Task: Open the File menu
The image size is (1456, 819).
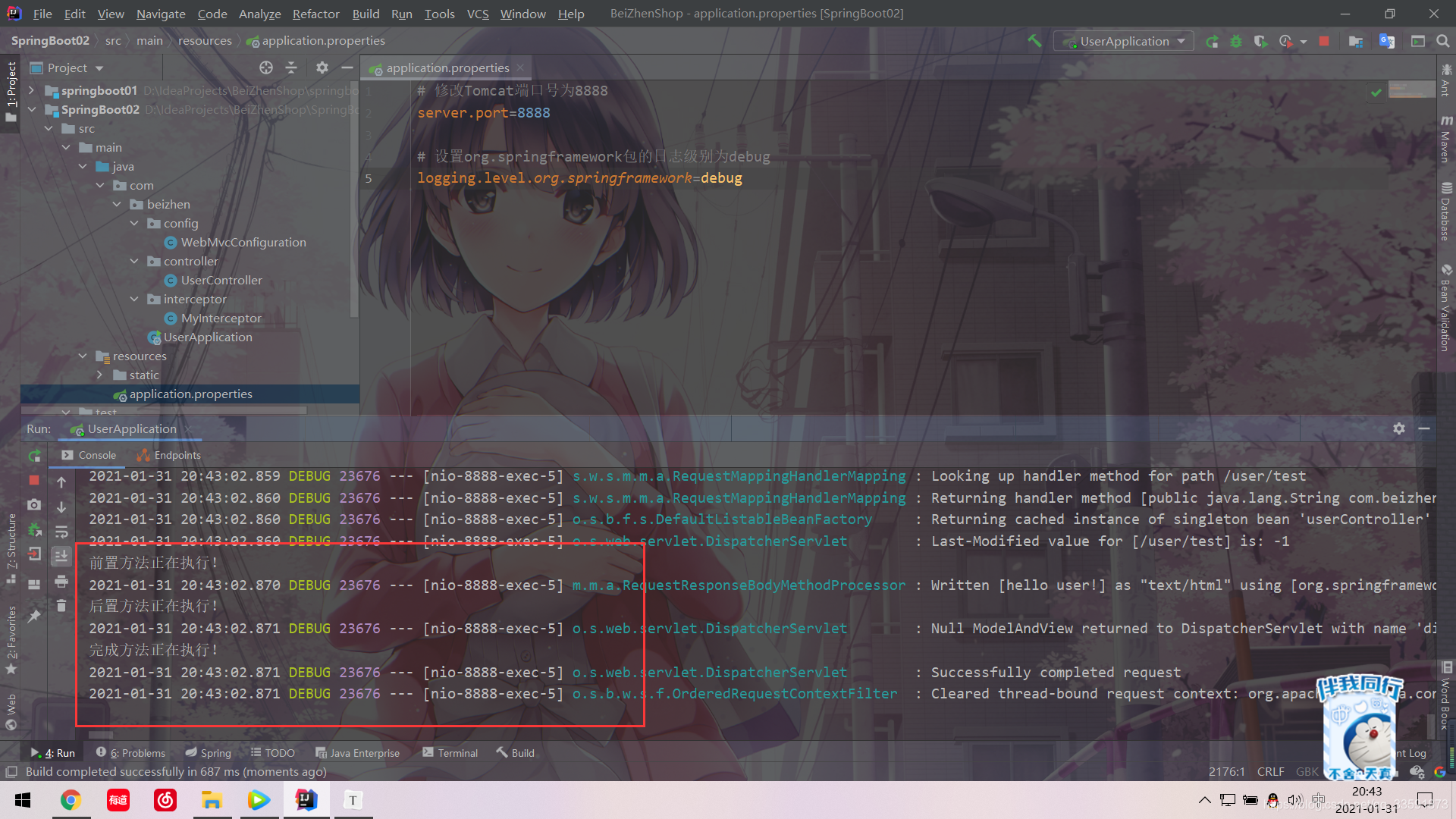Action: [x=42, y=14]
